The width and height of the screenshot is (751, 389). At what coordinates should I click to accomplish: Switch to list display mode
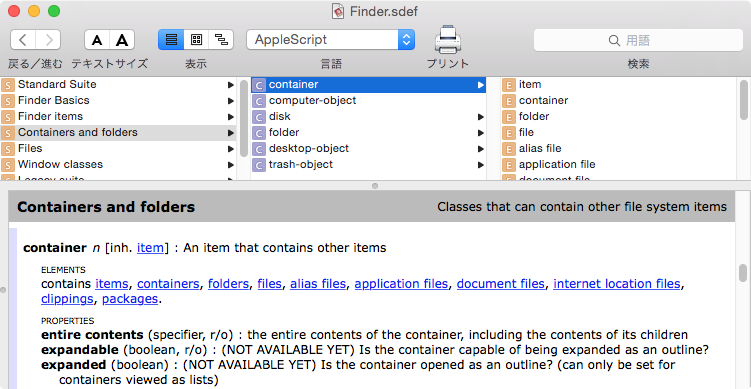coord(171,40)
